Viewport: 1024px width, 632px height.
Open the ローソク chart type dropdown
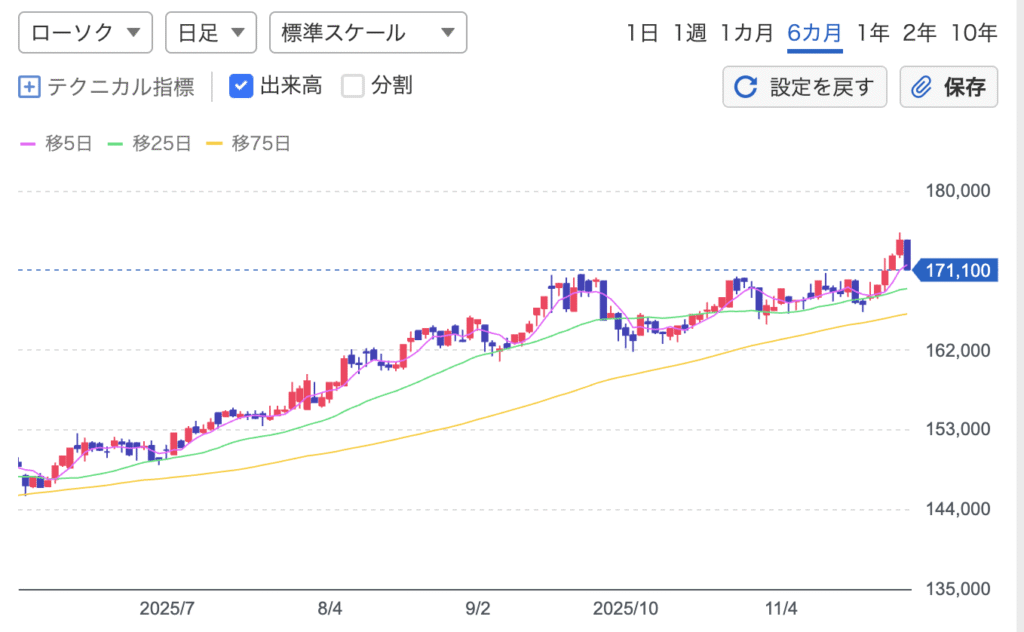tap(85, 33)
